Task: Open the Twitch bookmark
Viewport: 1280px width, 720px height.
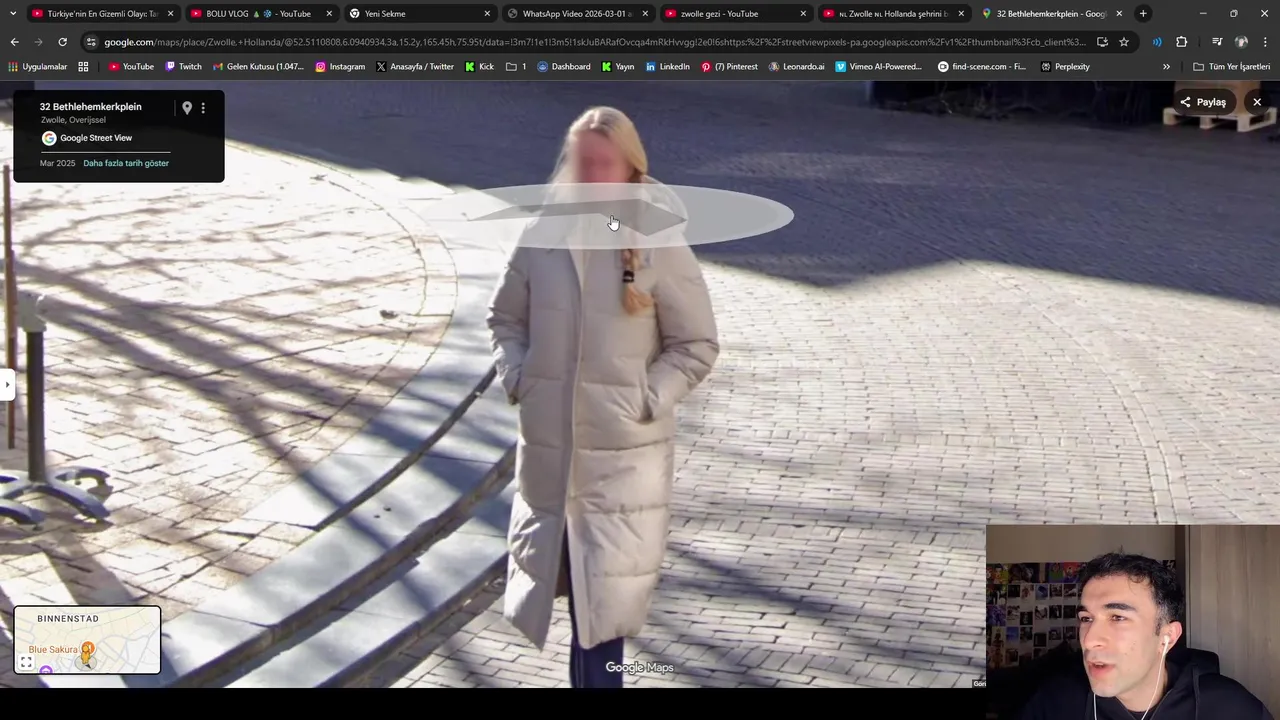Action: point(183,66)
